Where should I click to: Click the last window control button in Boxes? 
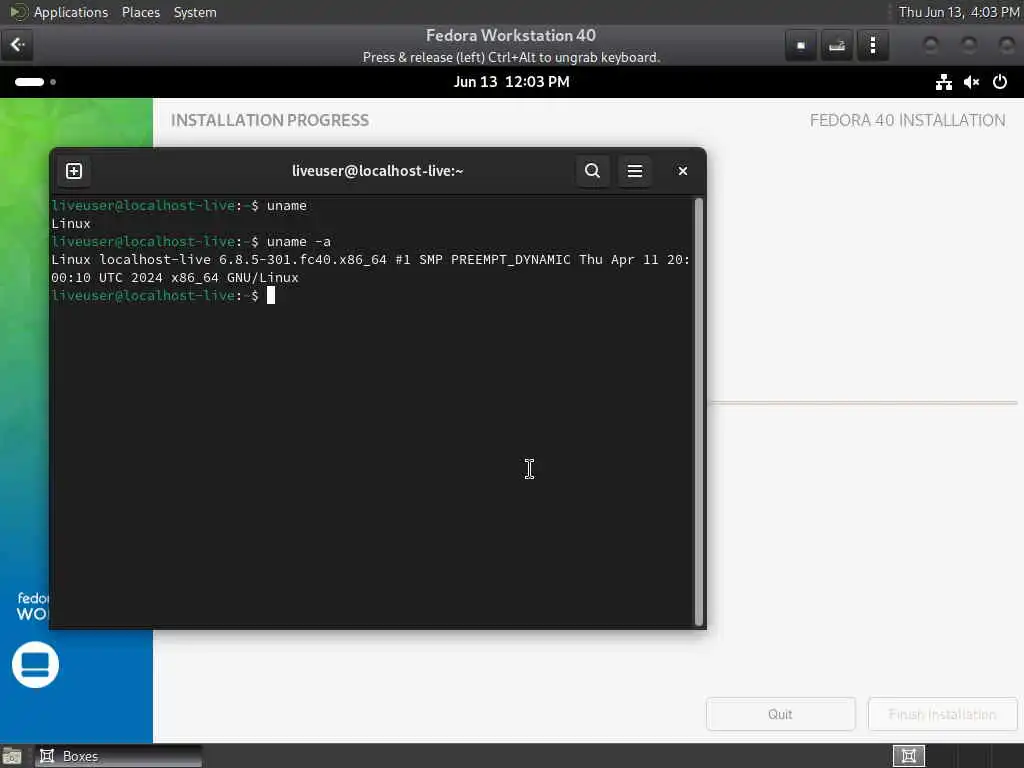point(1007,45)
